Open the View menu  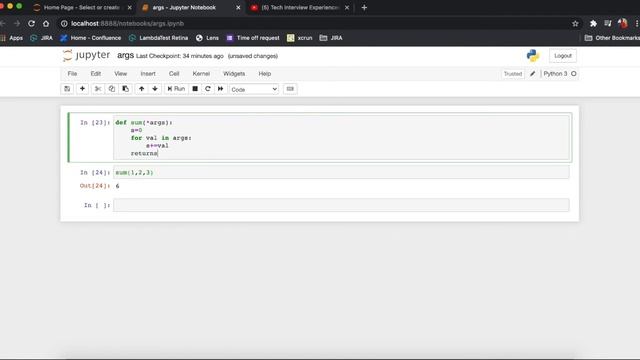pos(120,74)
